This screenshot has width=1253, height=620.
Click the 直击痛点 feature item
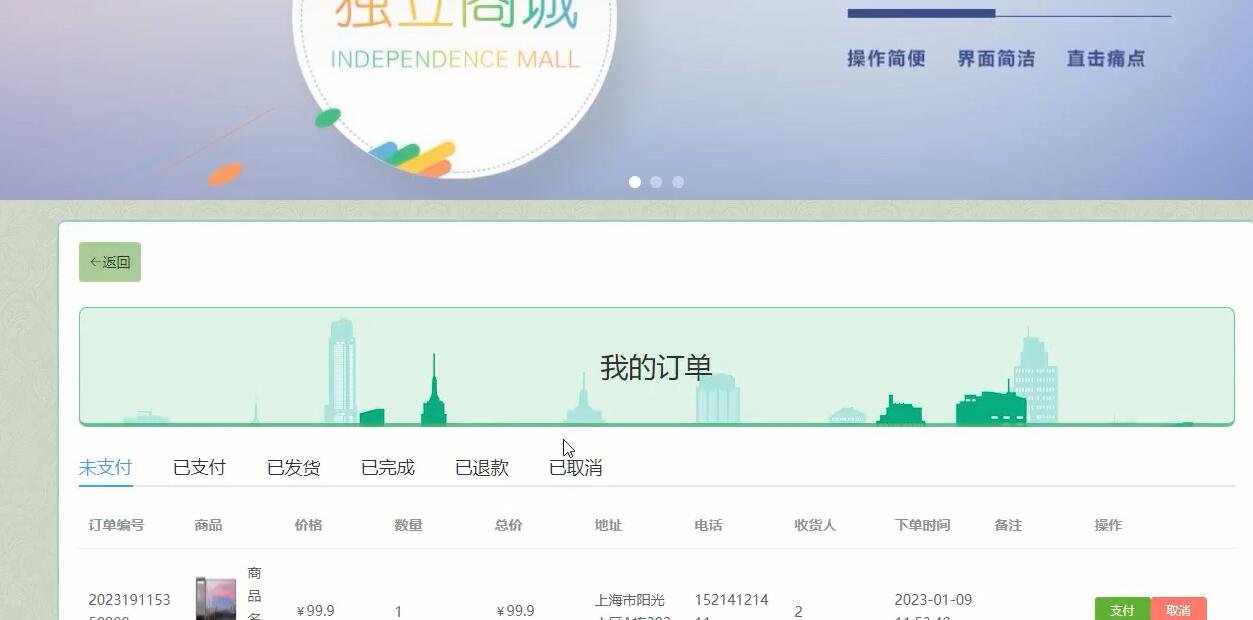(x=1105, y=58)
